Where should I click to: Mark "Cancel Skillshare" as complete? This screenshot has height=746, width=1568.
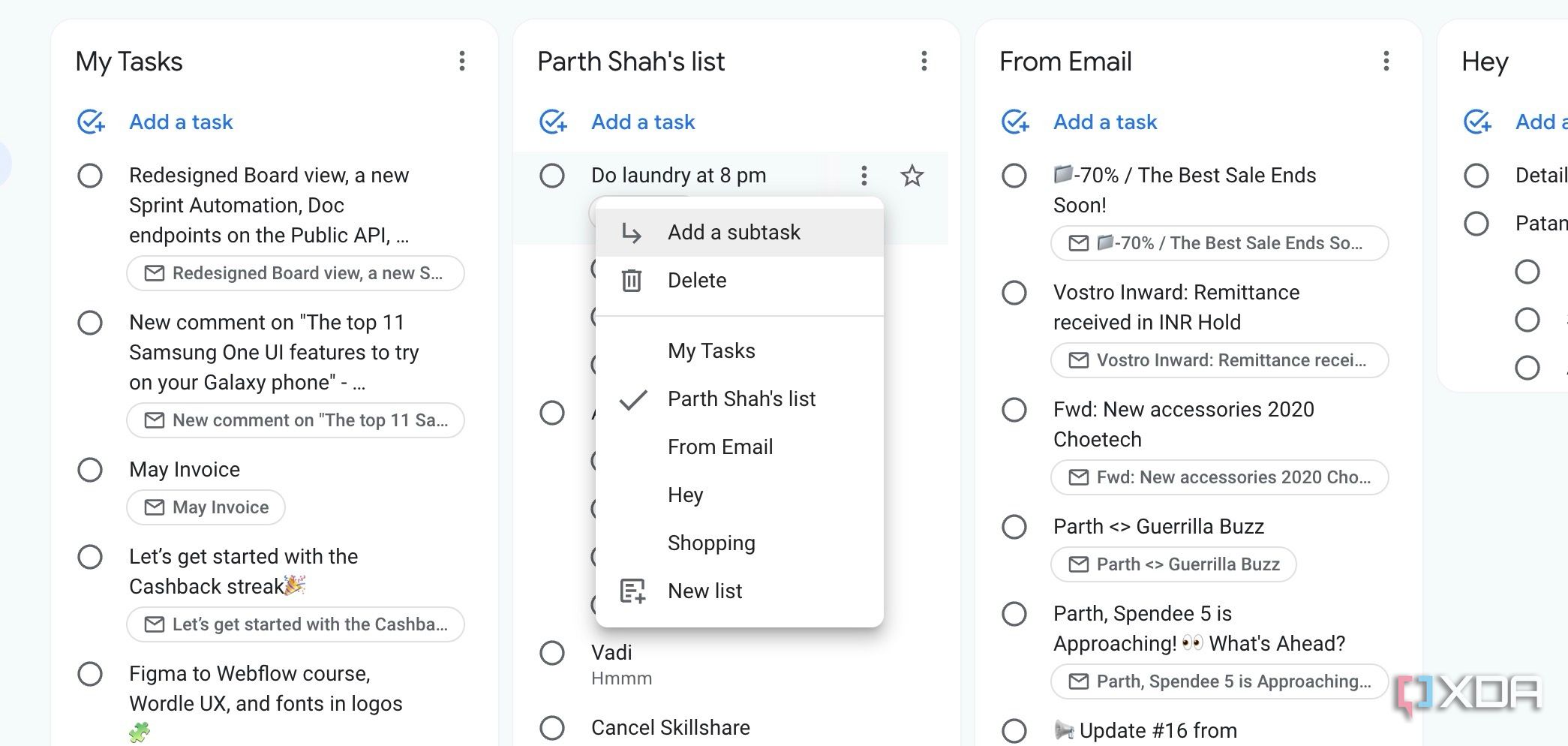553,728
